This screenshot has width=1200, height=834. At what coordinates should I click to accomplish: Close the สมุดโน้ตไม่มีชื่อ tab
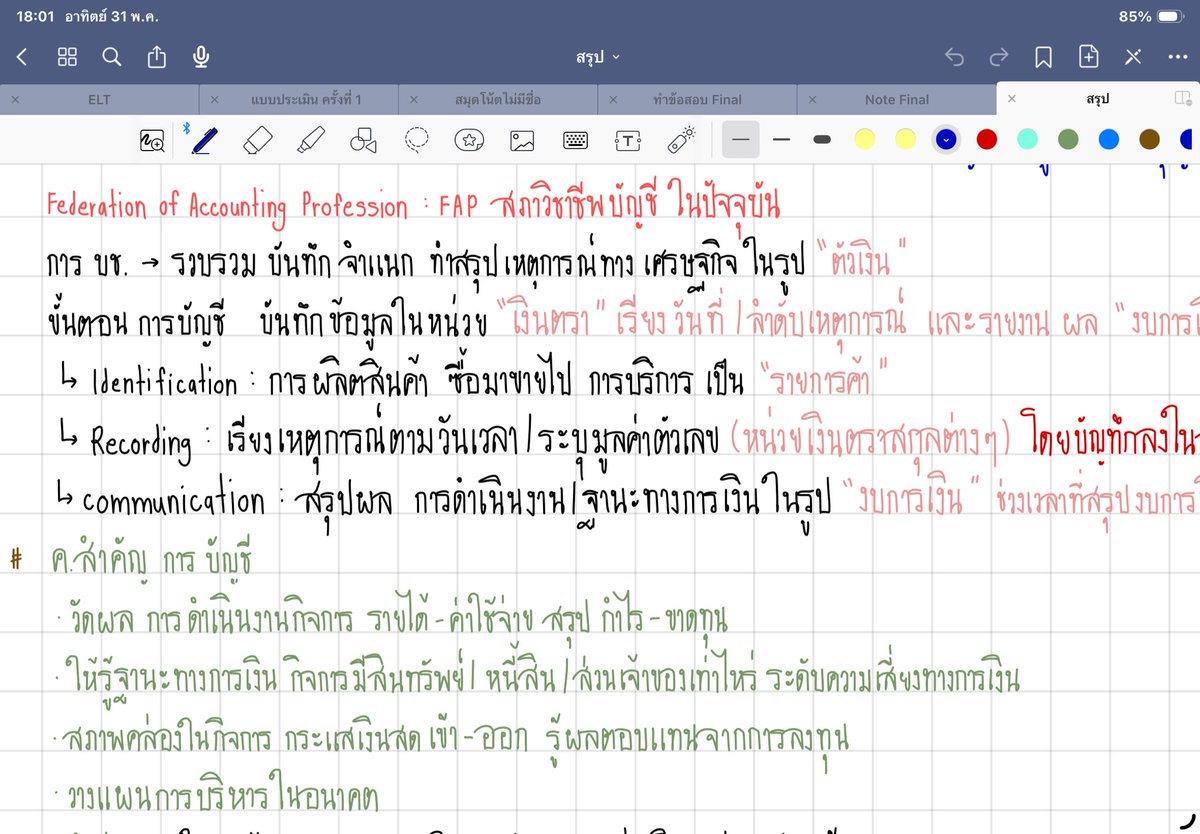(x=413, y=99)
